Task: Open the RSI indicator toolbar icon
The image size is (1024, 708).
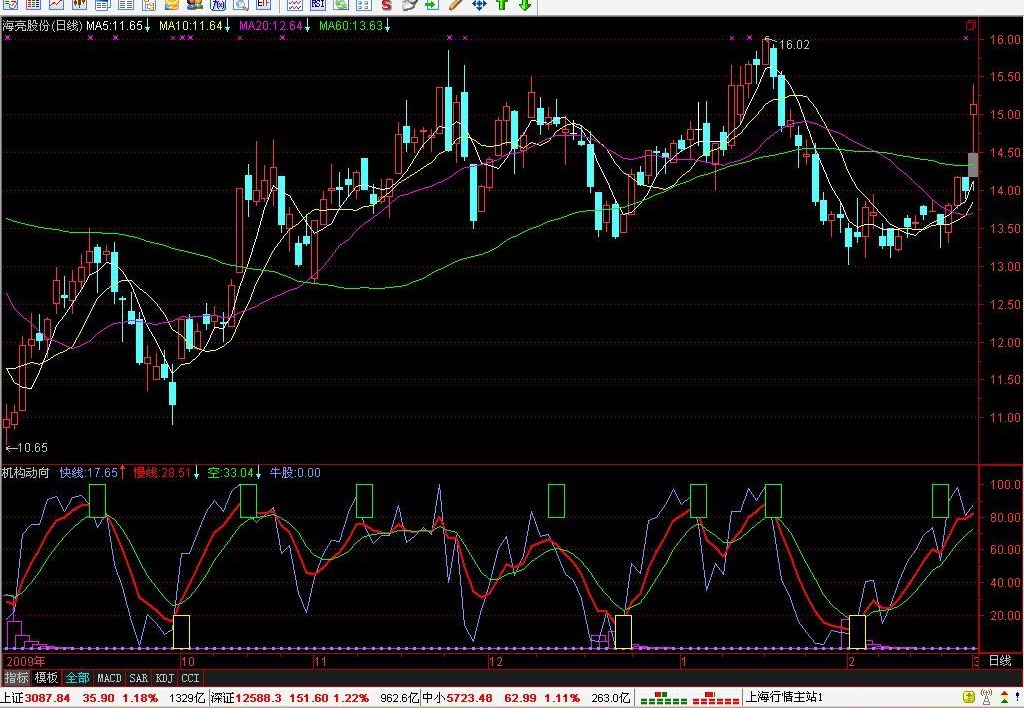Action: click(318, 5)
